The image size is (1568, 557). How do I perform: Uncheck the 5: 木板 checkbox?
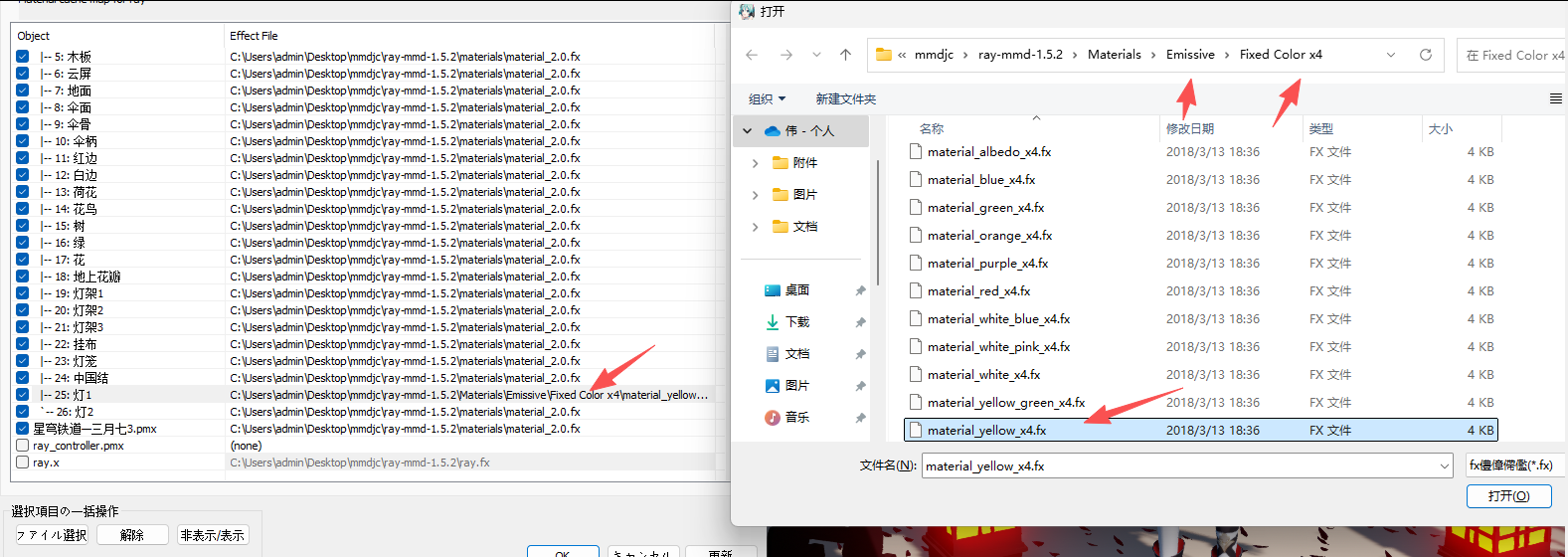point(22,57)
